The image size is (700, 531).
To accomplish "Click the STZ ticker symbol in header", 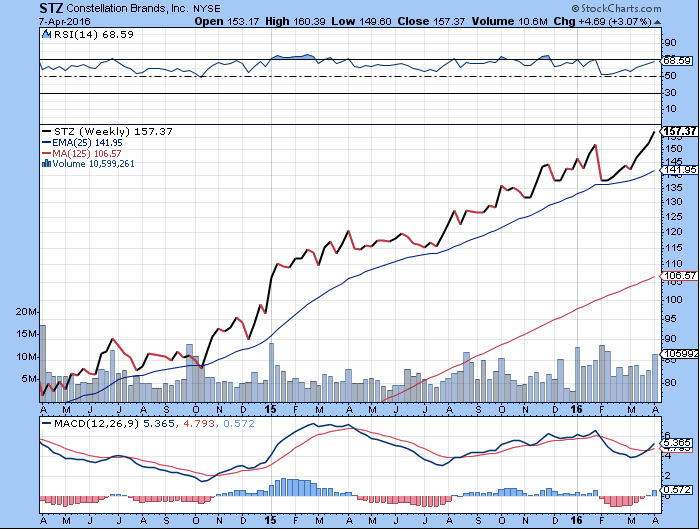I will point(51,8).
